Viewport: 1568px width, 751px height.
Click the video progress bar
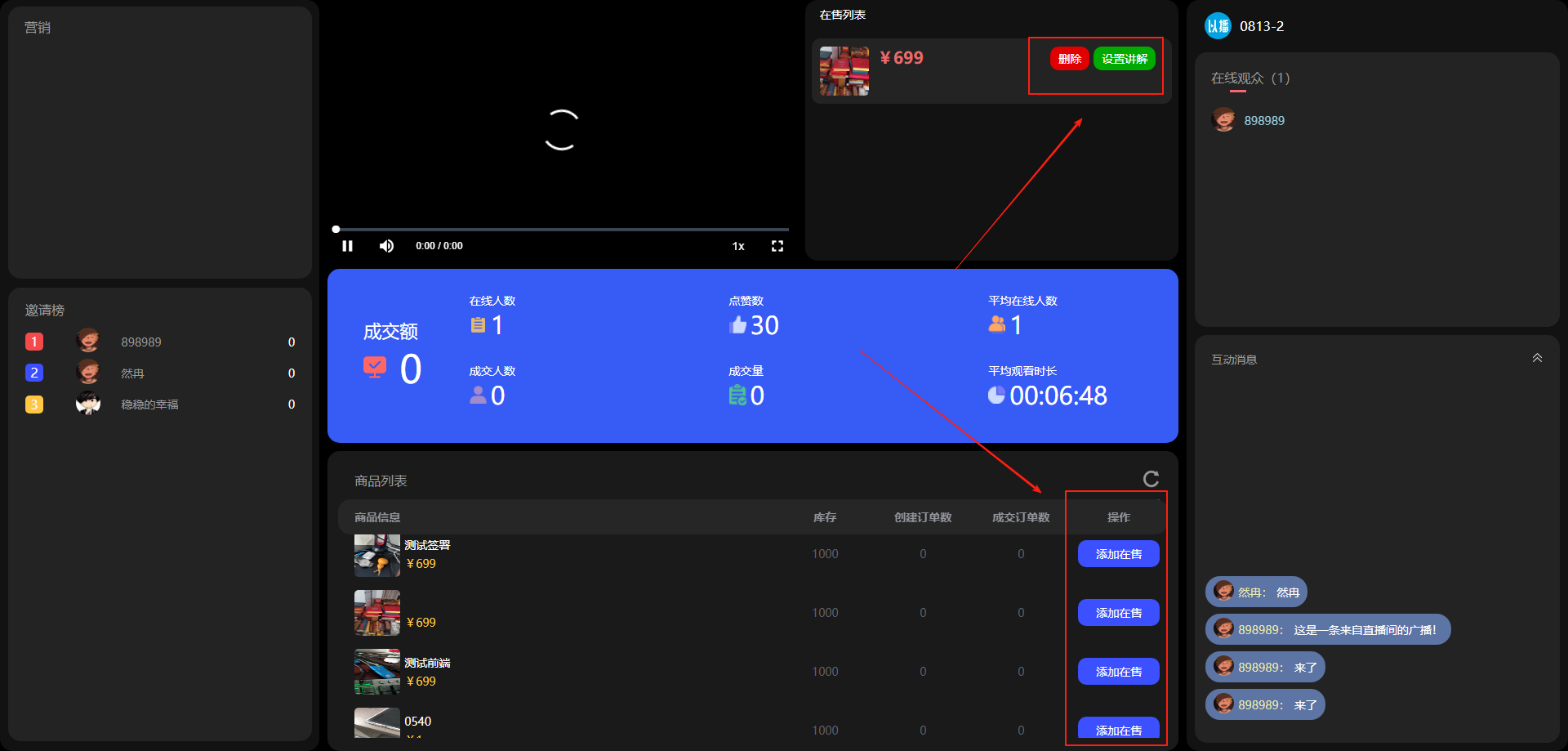562,230
